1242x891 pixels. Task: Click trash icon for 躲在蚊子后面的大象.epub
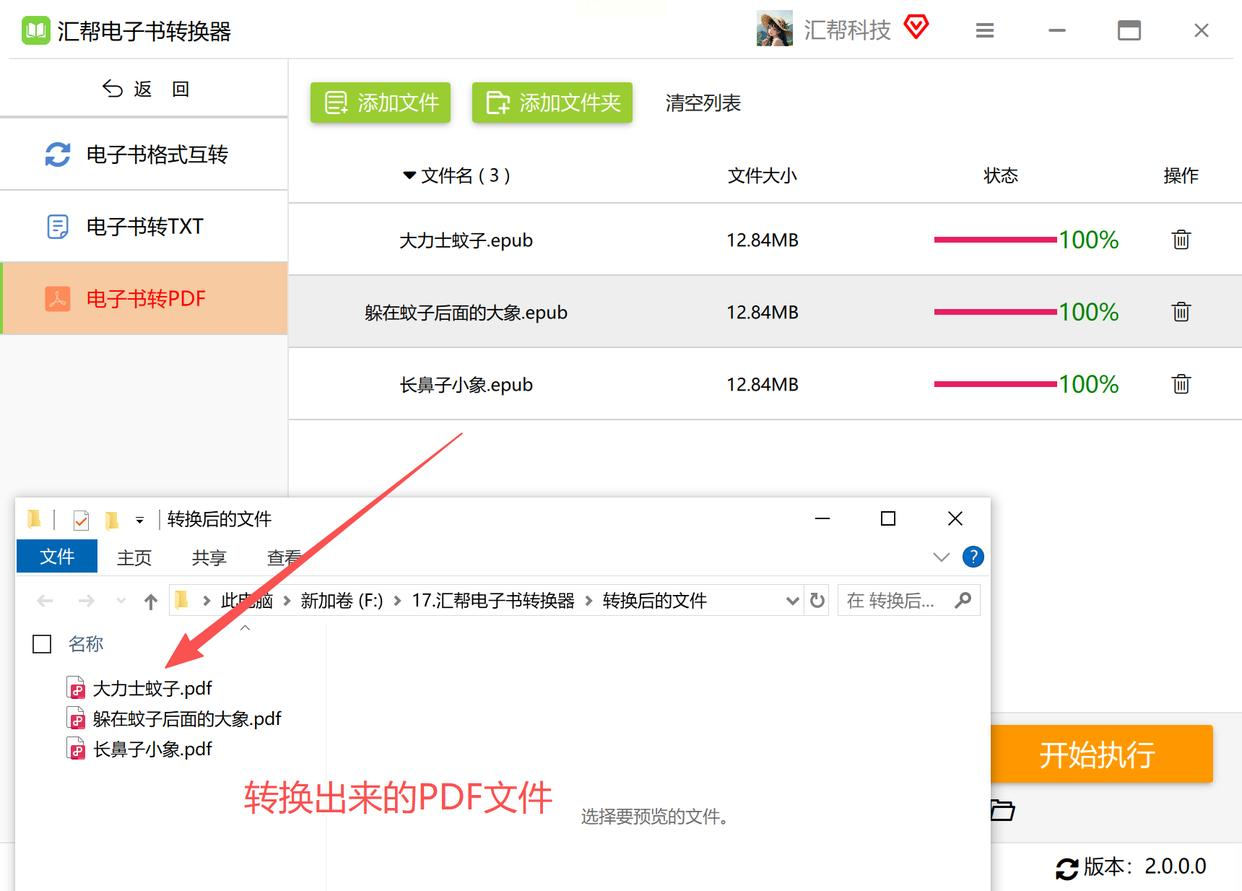click(1181, 312)
